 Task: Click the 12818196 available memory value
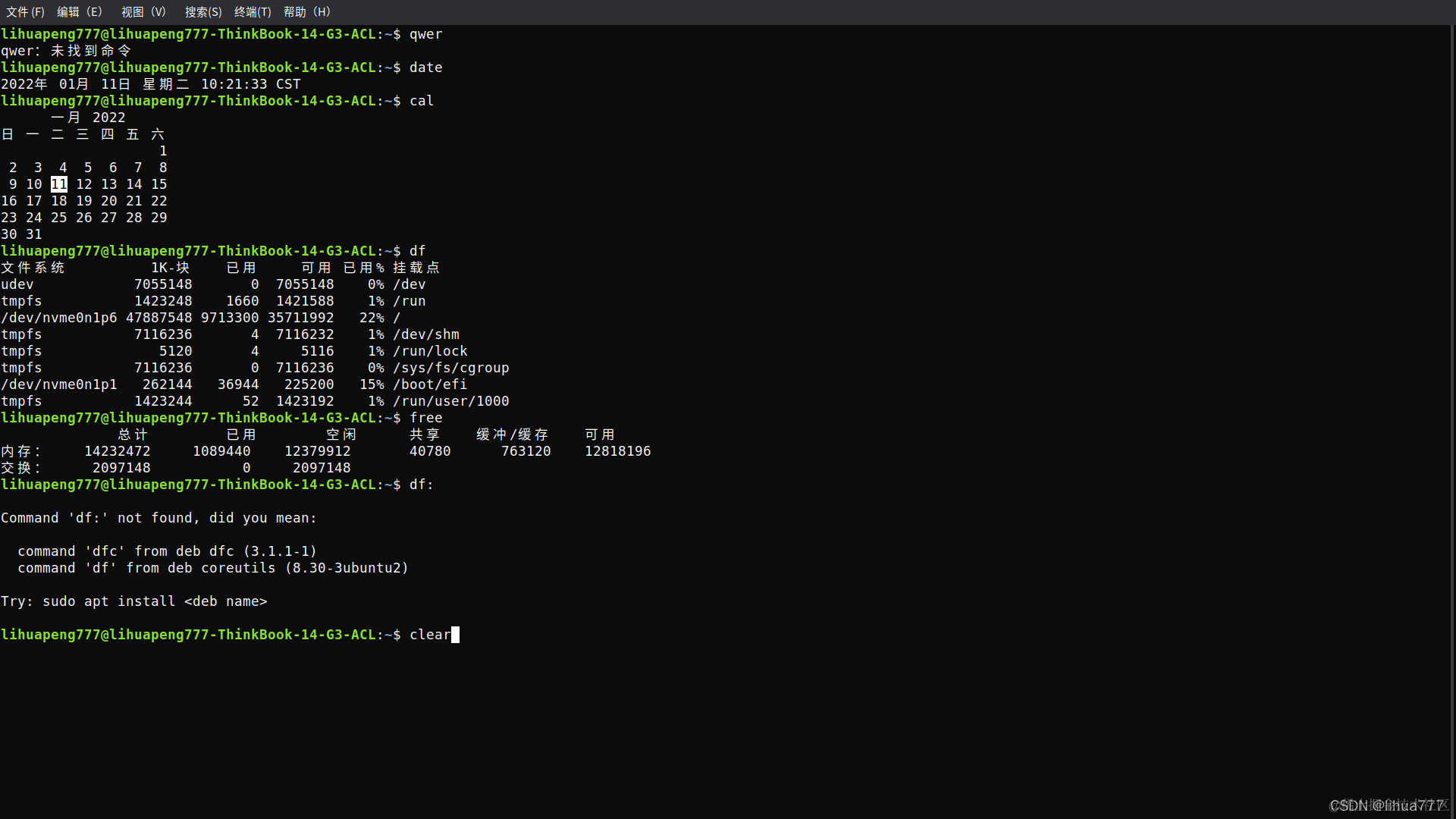coord(617,451)
